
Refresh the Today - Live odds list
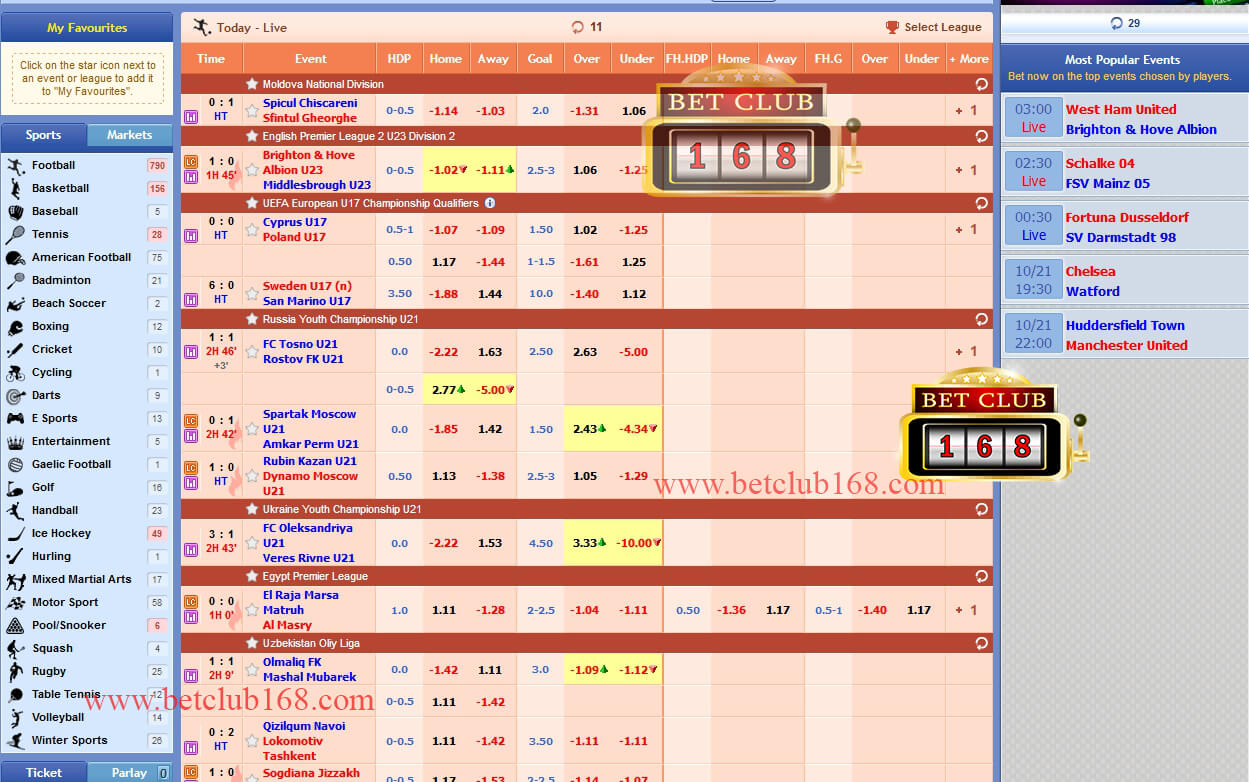pyautogui.click(x=577, y=27)
